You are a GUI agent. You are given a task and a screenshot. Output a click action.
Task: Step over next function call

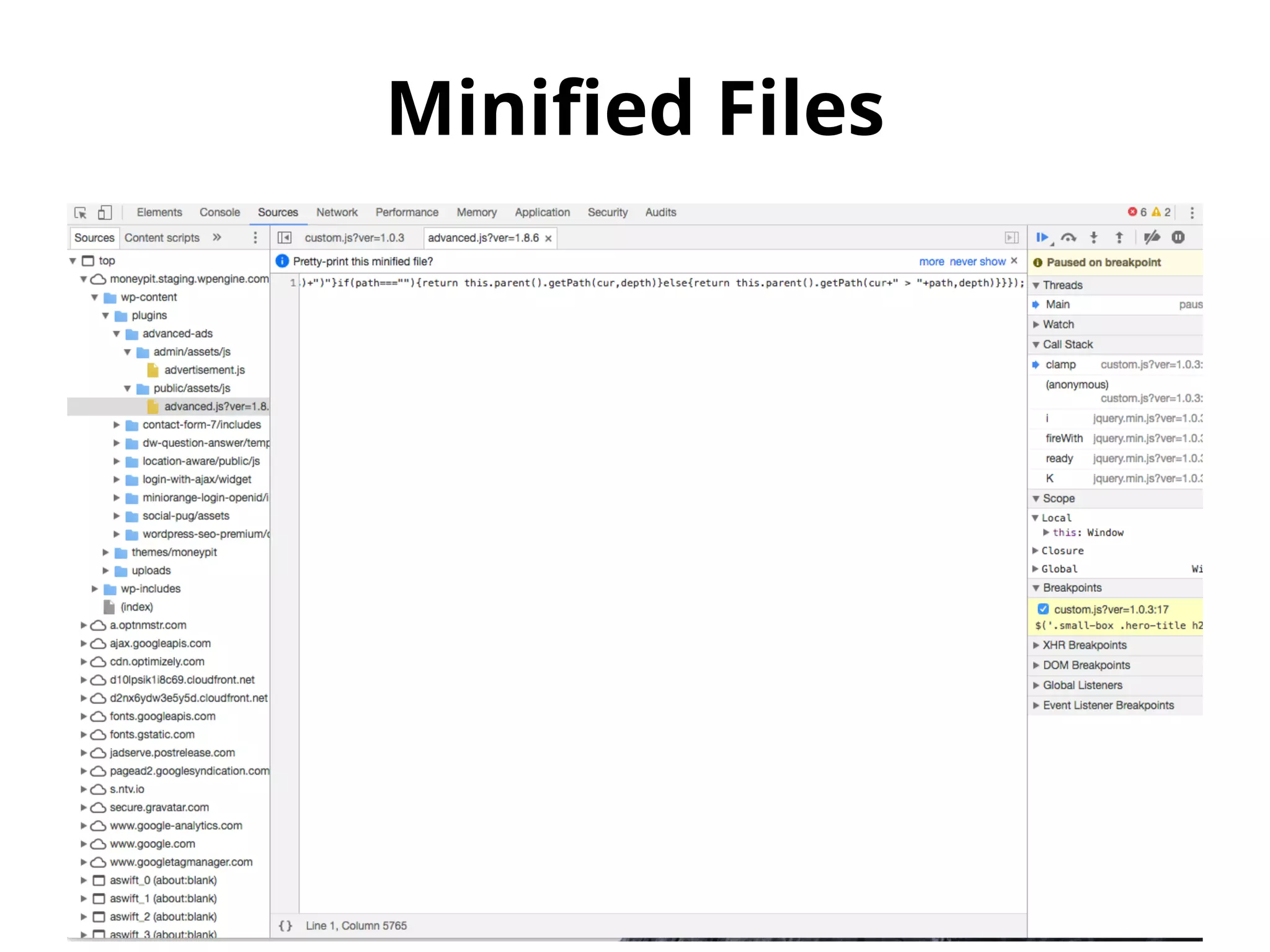(x=1068, y=237)
